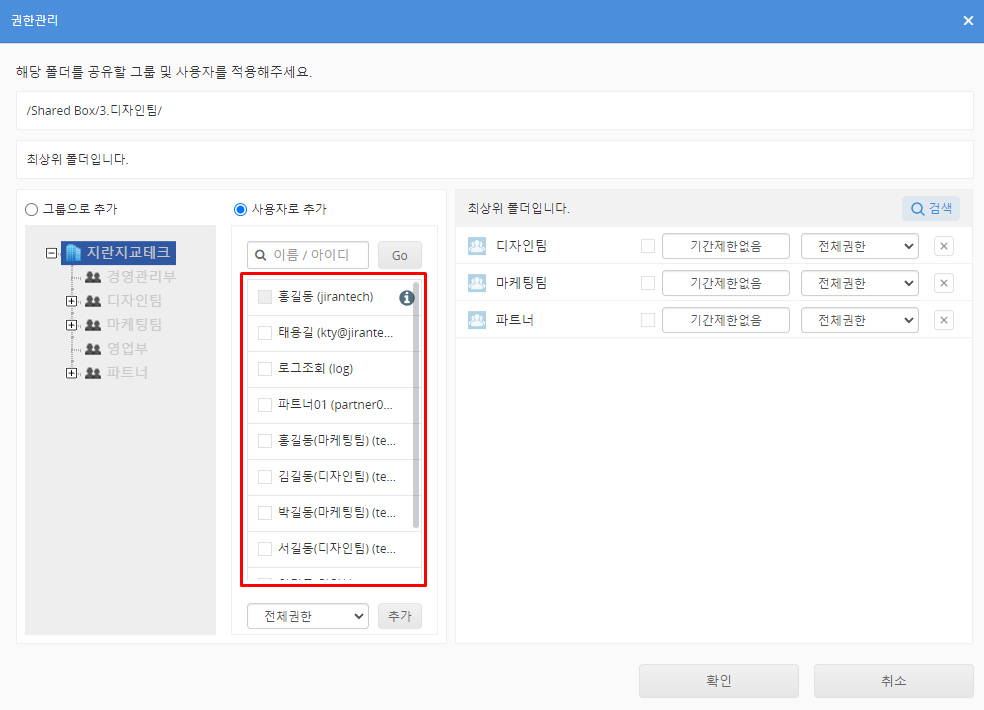Screen dimensions: 984x710
Task: Remove 디자인팀 with its X icon
Action: (943, 246)
